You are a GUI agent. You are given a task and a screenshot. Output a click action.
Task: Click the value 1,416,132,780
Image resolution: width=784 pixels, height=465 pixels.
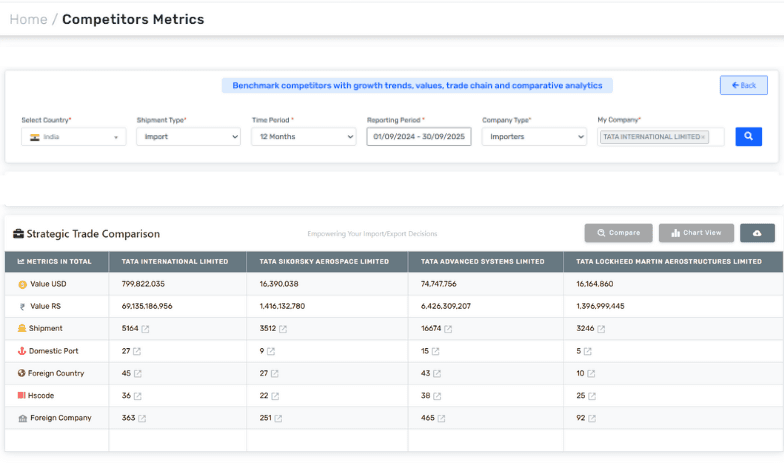pyautogui.click(x=282, y=306)
